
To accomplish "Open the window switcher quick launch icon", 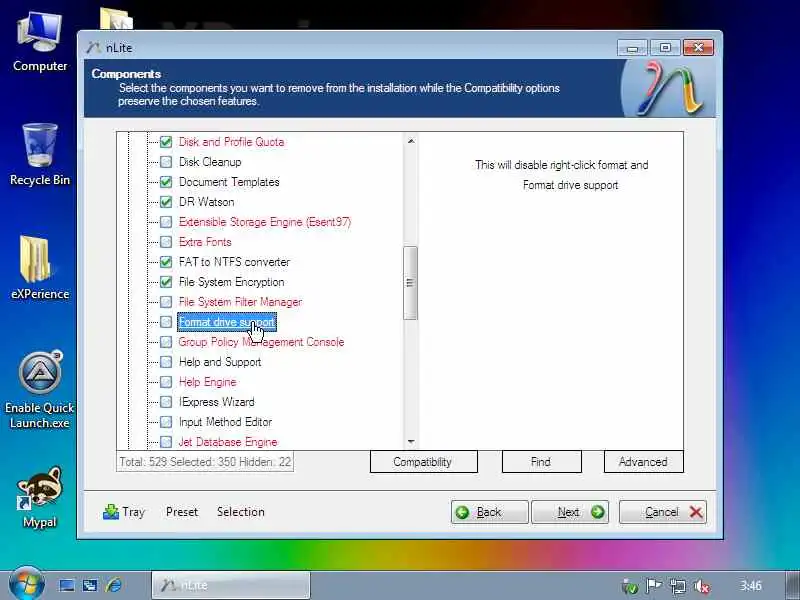I will point(90,585).
